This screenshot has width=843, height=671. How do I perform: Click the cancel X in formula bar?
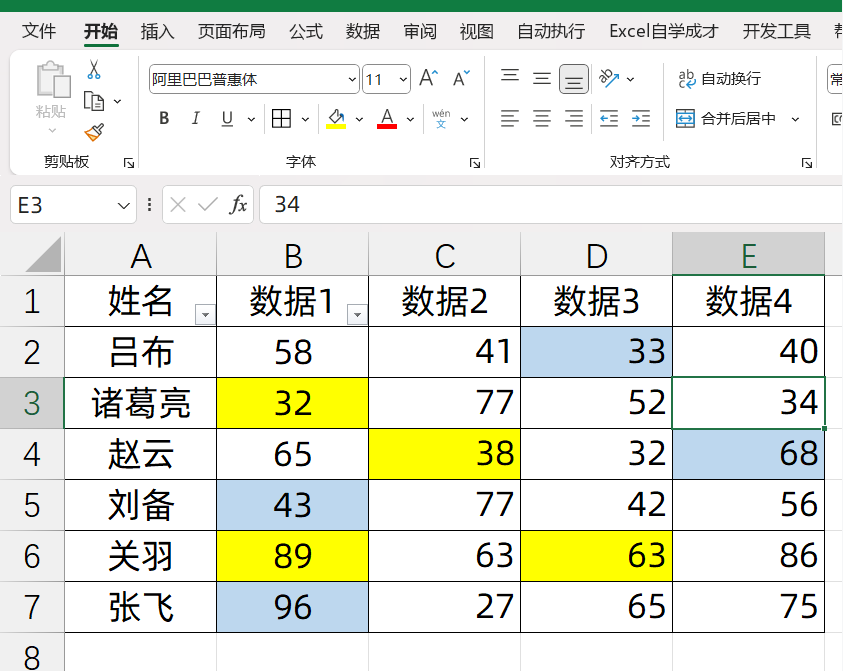point(178,204)
